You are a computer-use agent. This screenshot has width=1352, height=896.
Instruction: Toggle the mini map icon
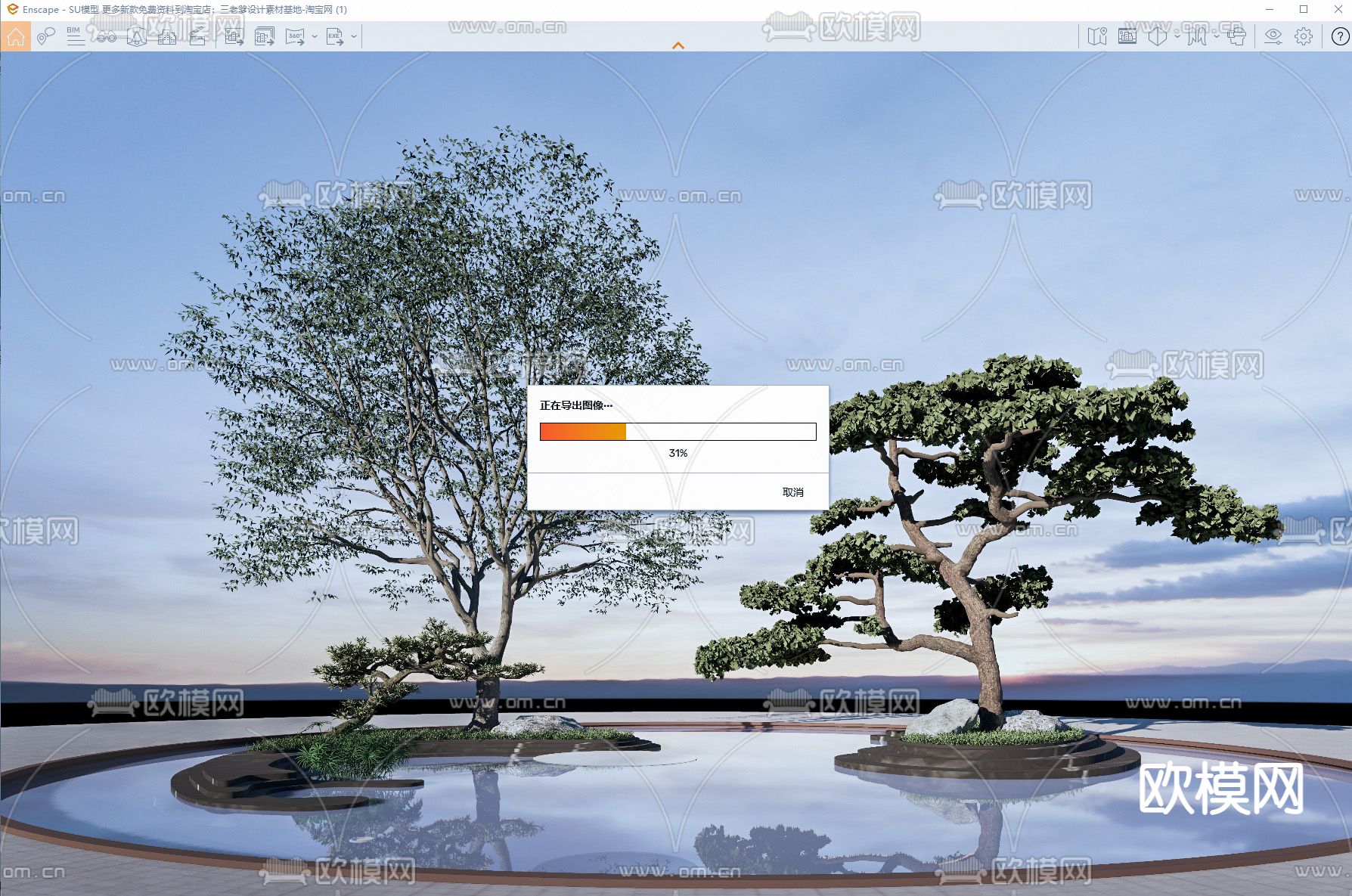point(1097,36)
